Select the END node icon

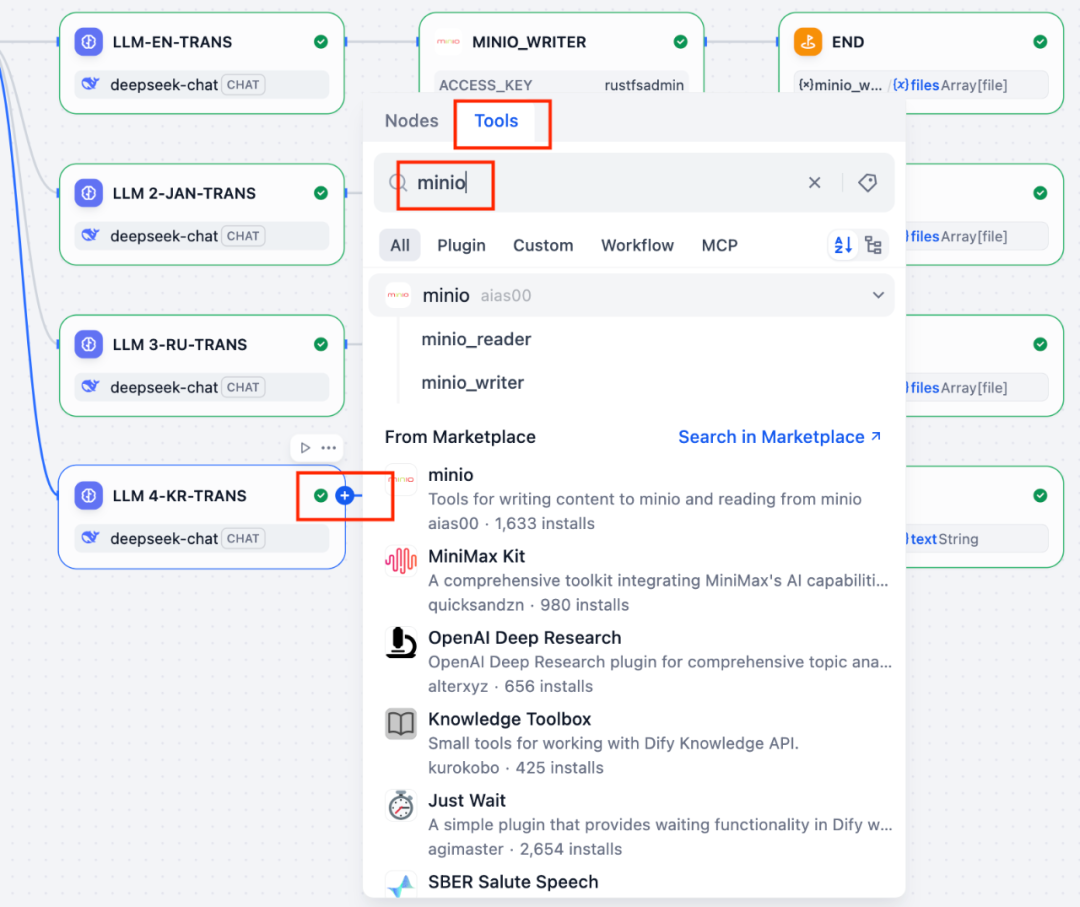pos(808,42)
